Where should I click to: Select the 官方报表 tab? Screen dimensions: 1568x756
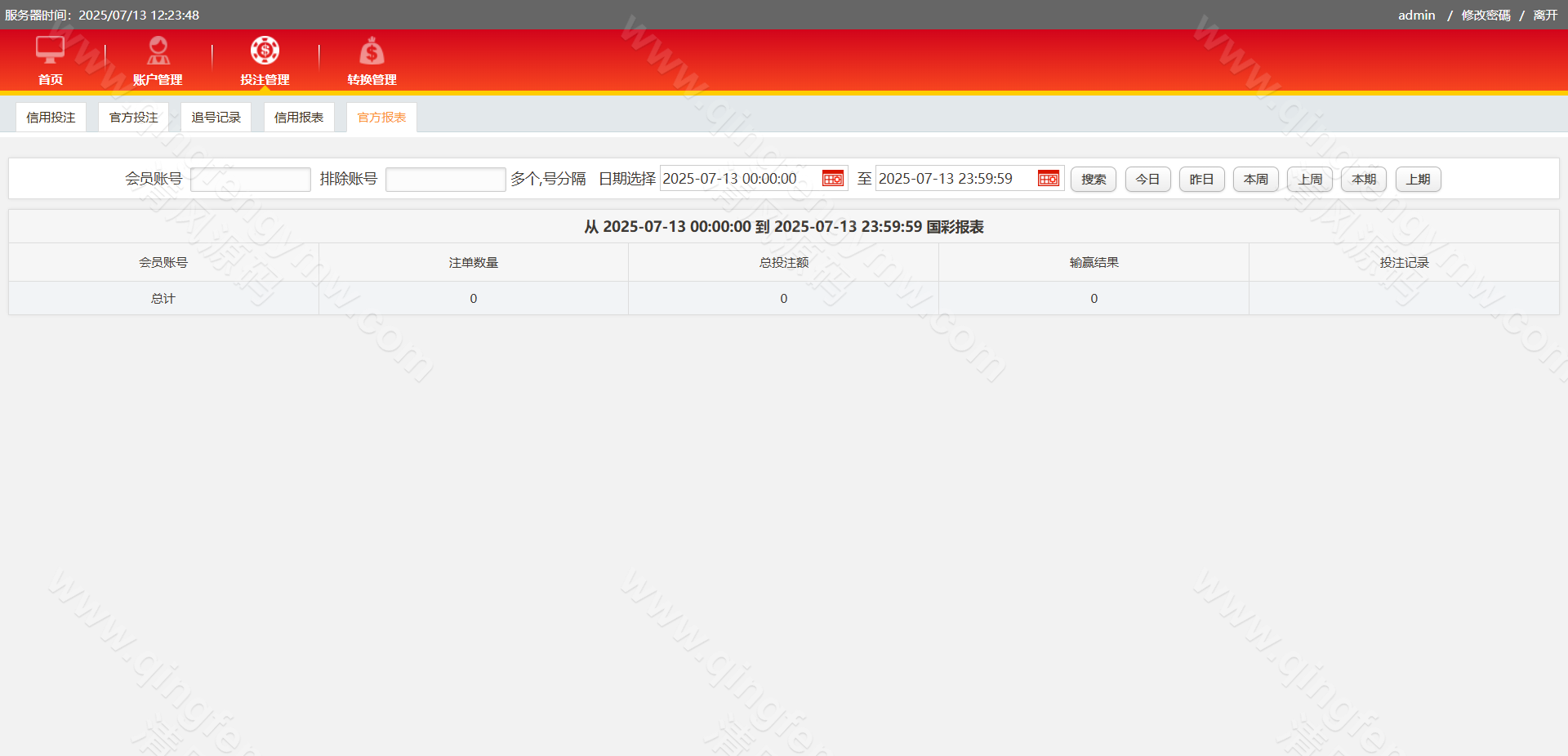point(381,118)
